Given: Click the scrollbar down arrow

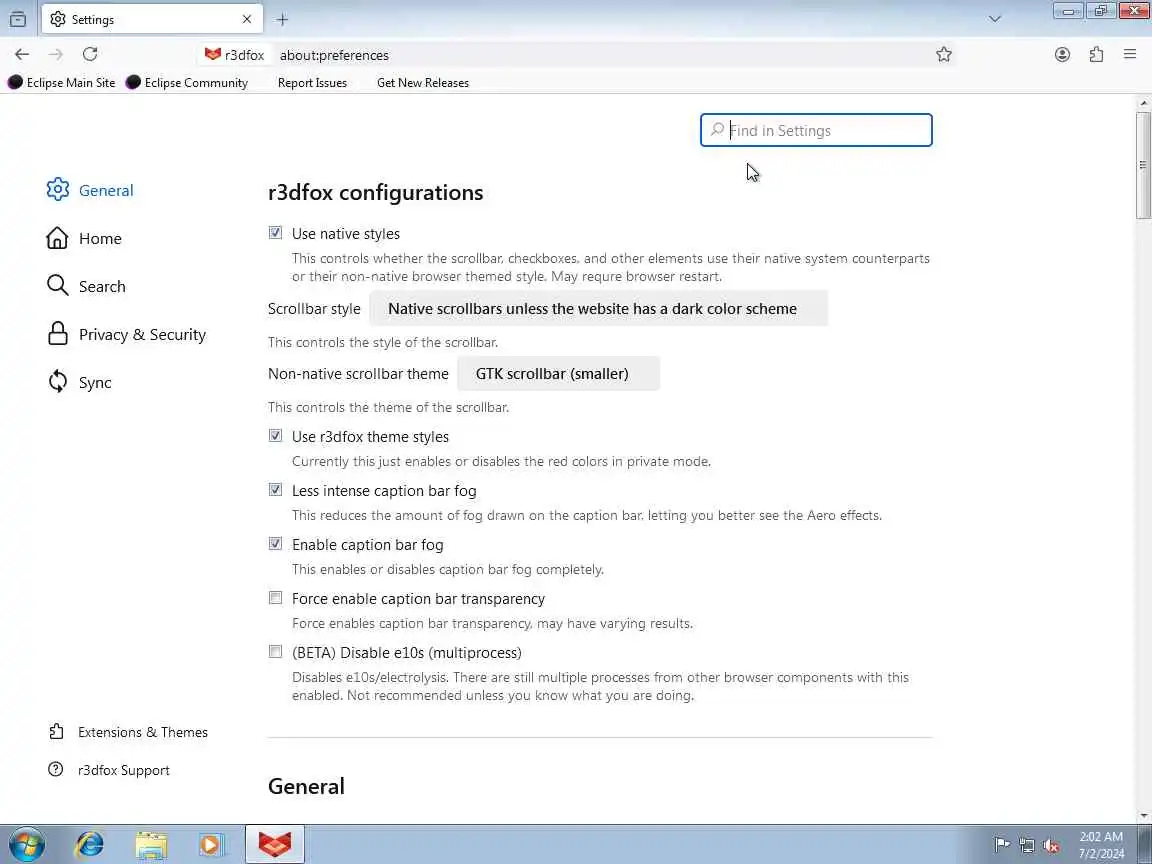Looking at the screenshot, I should coord(1143,816).
